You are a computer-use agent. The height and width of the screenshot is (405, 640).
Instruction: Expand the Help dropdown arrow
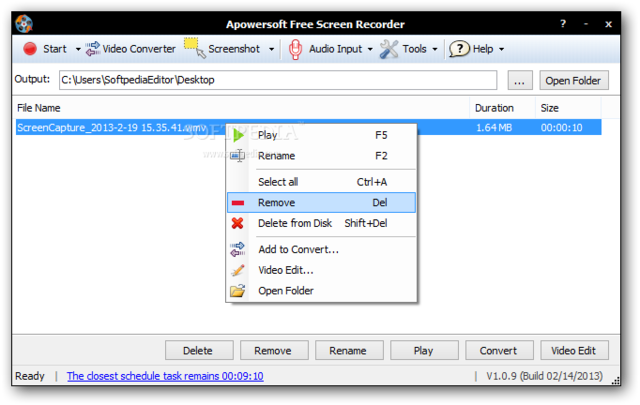pyautogui.click(x=501, y=49)
